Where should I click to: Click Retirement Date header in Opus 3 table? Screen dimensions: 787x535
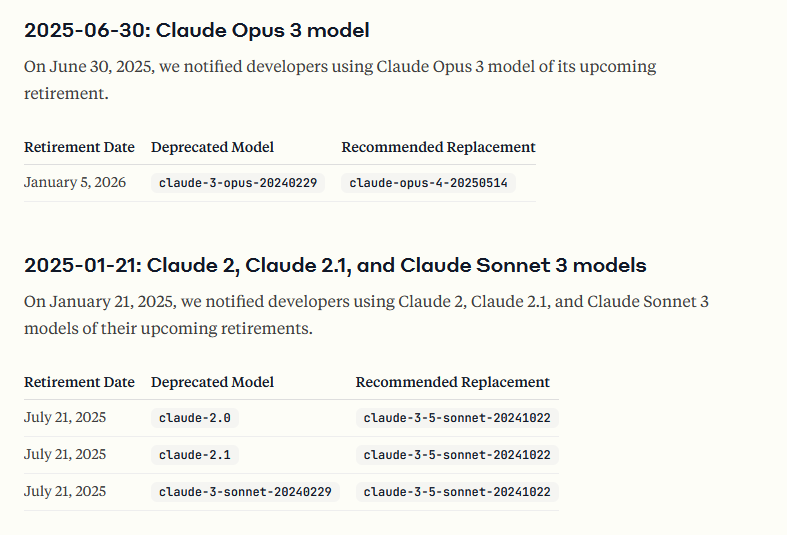pyautogui.click(x=79, y=147)
